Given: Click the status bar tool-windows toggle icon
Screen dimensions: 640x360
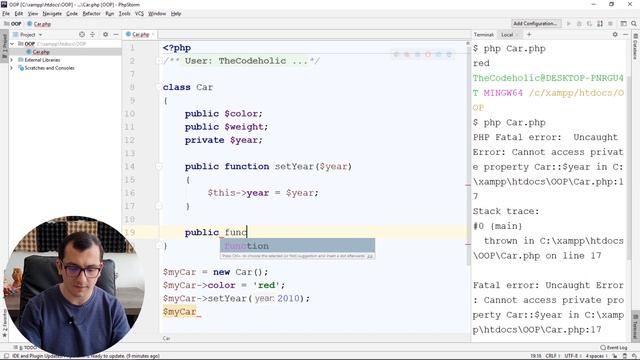Looking at the screenshot, I should click(6, 356).
